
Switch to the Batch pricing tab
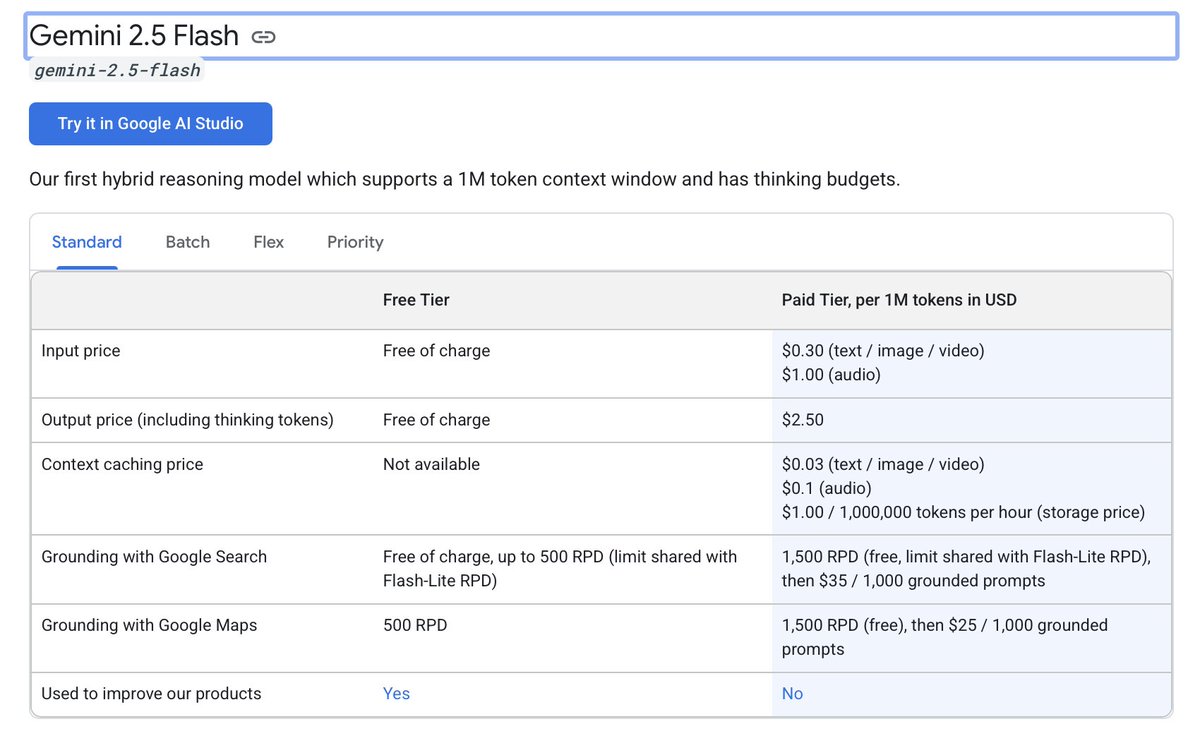pyautogui.click(x=188, y=242)
